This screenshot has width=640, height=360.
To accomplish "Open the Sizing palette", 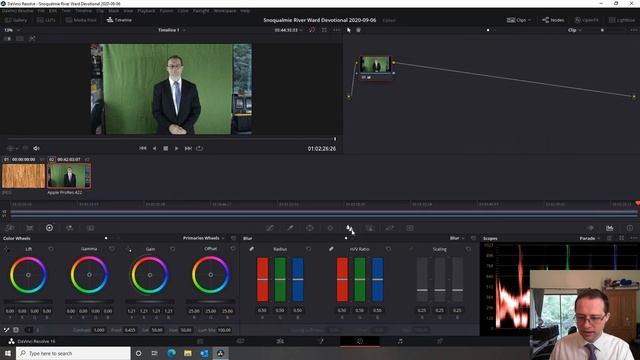I will (390, 228).
